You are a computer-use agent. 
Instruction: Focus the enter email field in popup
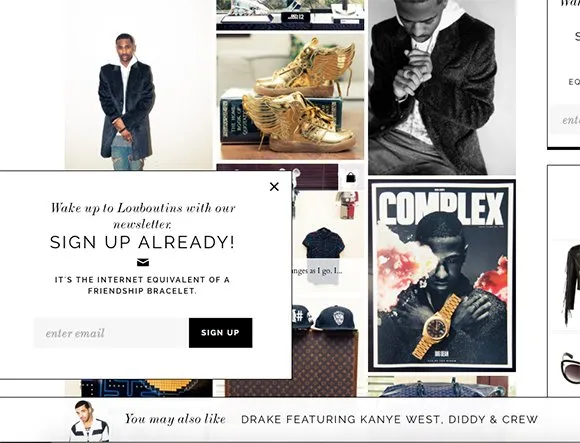111,333
